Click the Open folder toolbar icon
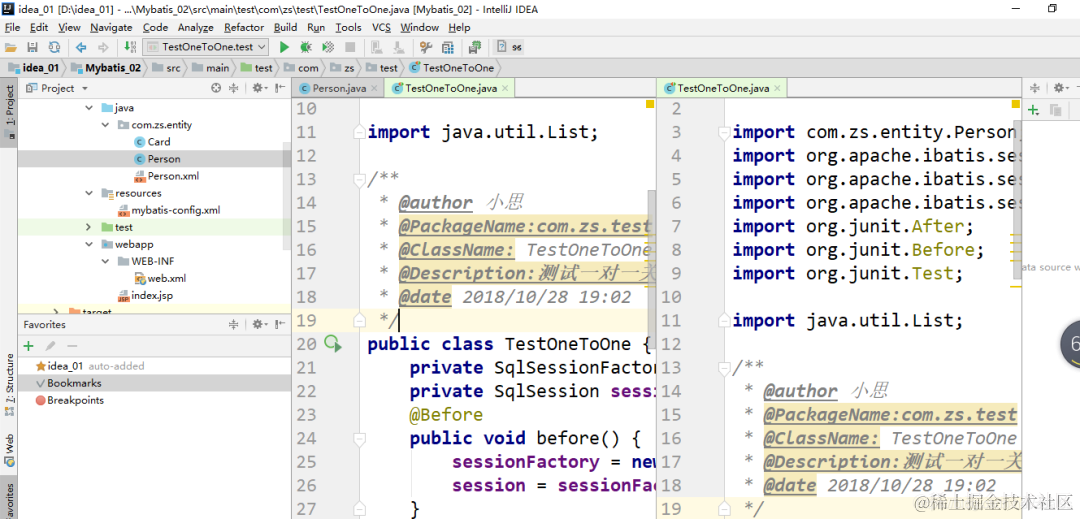Screen dimensions: 1080x519 [x=10, y=47]
